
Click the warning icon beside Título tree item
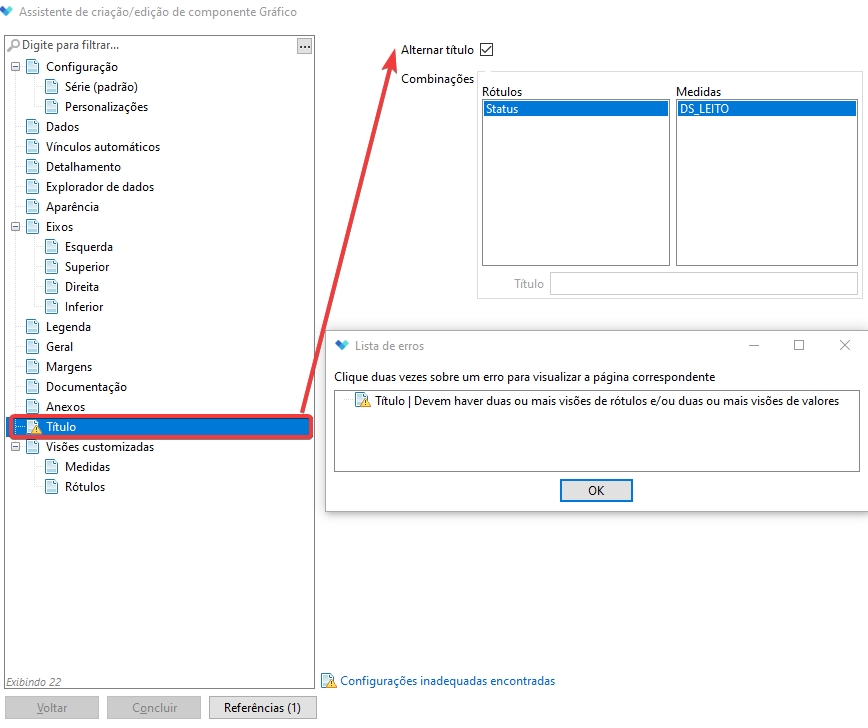33,427
